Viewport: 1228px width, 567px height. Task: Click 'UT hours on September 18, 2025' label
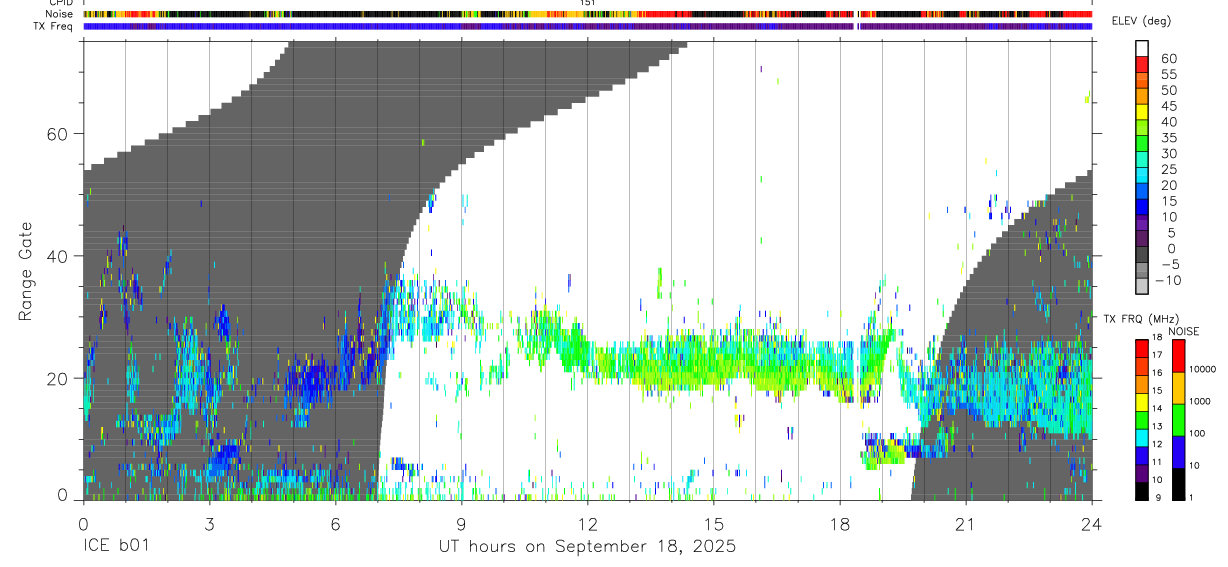pyautogui.click(x=587, y=547)
